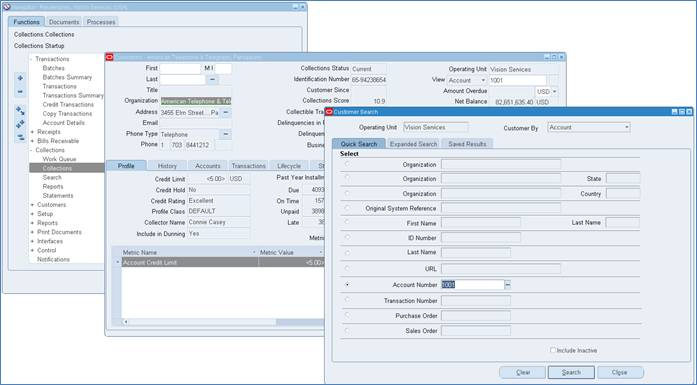The image size is (697, 385).
Task: Expand the Interfaces node in Navigator
Action: [32, 241]
